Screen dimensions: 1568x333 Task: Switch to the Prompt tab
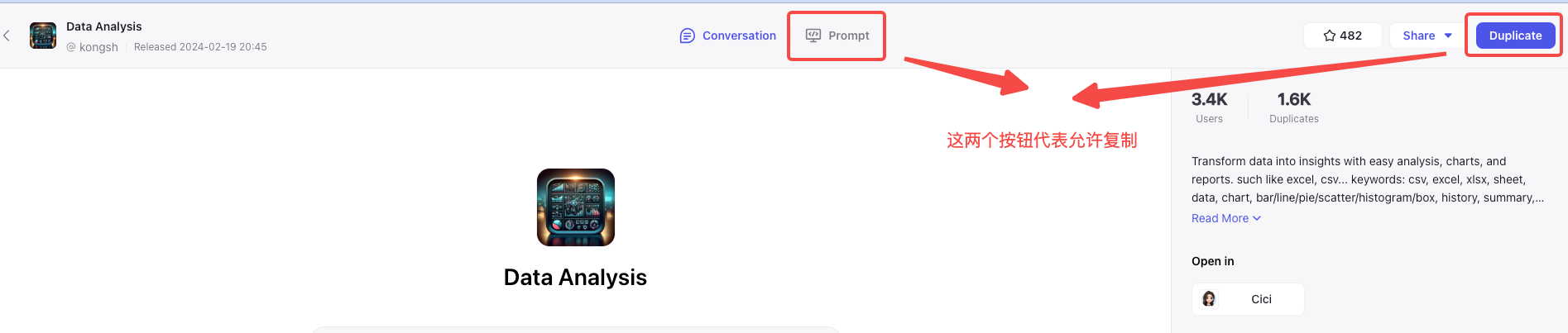coord(837,36)
